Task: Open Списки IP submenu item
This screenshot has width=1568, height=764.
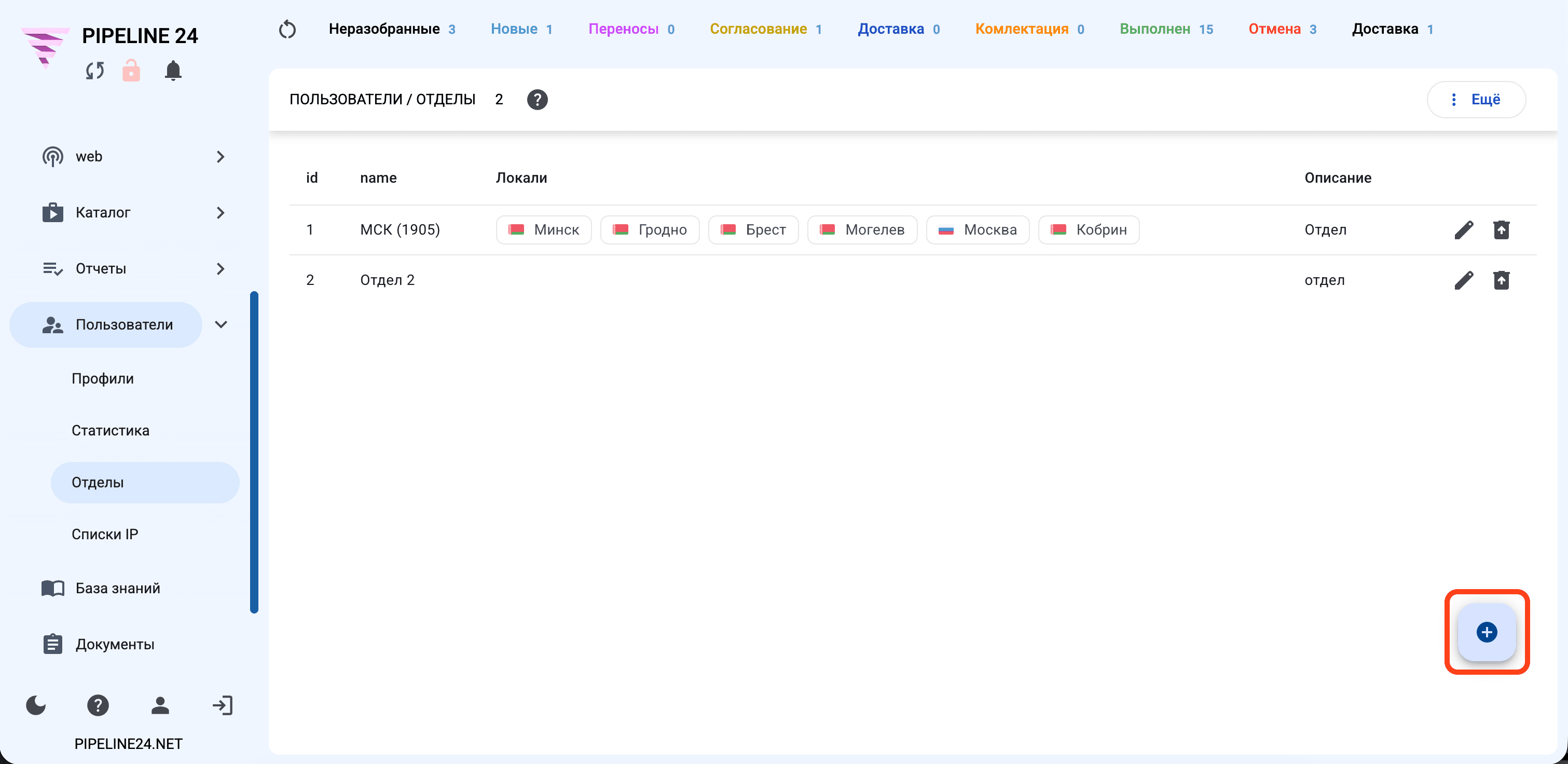Action: pos(105,535)
